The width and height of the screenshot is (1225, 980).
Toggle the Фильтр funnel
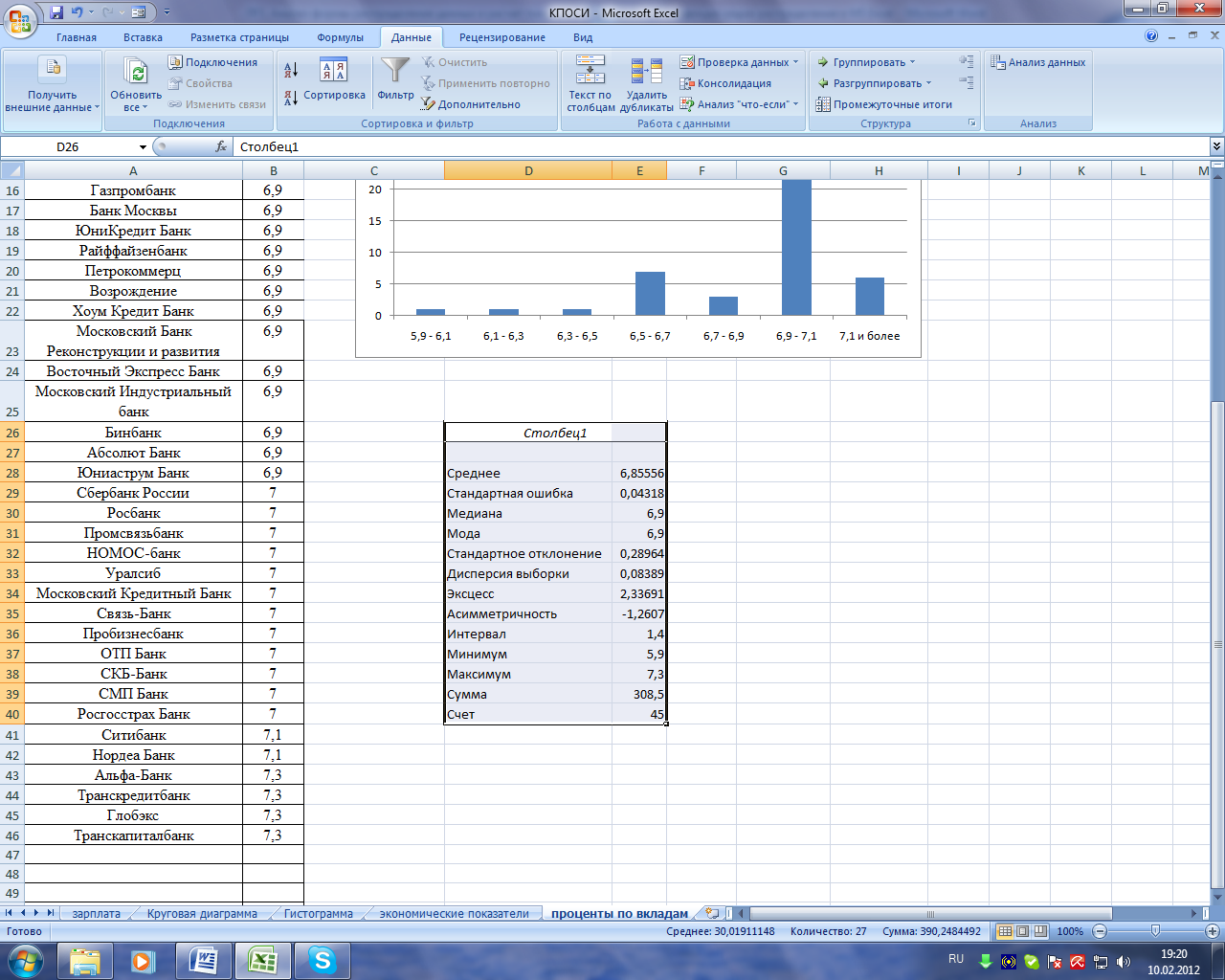(395, 78)
